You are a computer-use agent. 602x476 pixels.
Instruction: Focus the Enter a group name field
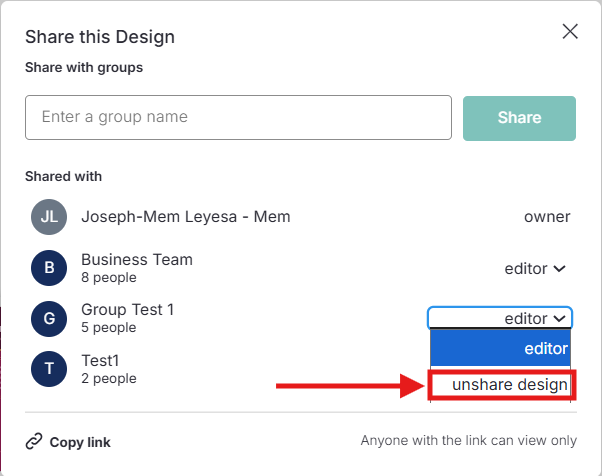pyautogui.click(x=238, y=117)
